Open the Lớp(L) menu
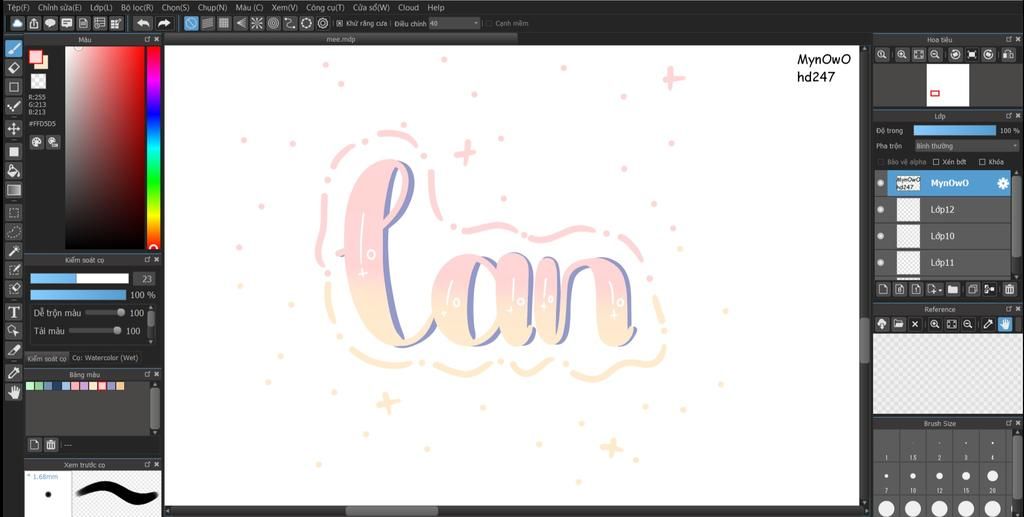This screenshot has width=1024, height=517. (101, 7)
